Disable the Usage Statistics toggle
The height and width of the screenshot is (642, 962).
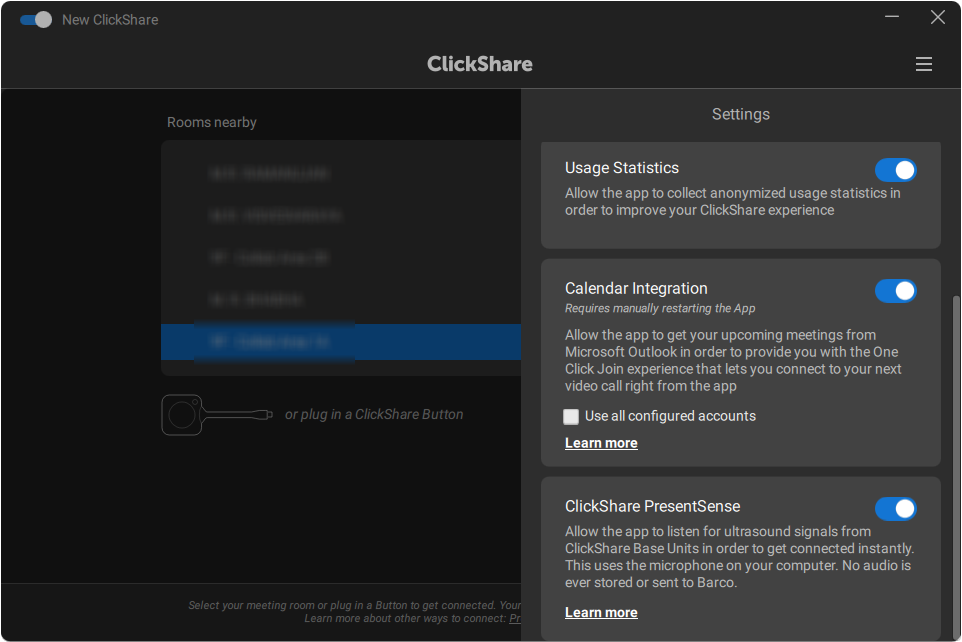point(895,170)
